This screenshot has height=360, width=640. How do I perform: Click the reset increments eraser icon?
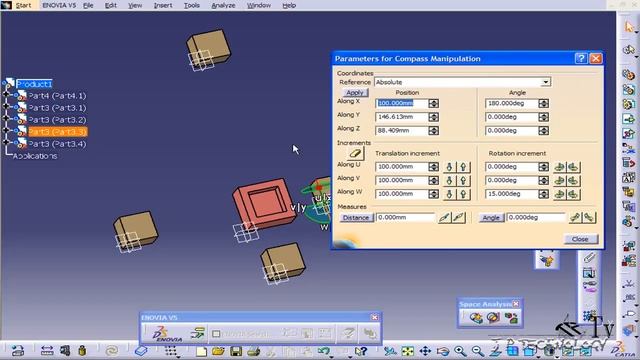pos(355,154)
